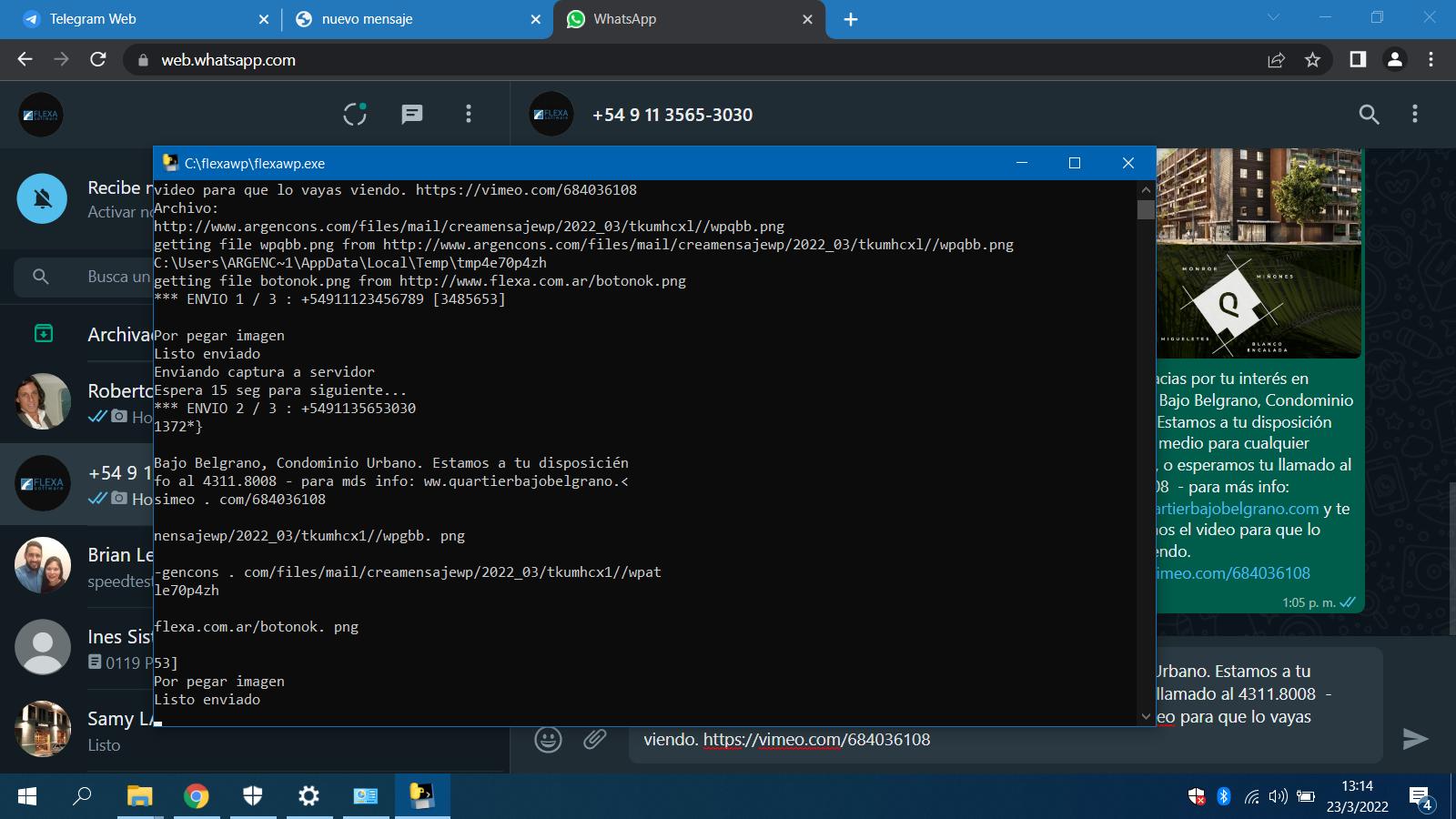Screen dimensions: 1456x819
Task: Open the Ines chat
Action: tap(76, 647)
